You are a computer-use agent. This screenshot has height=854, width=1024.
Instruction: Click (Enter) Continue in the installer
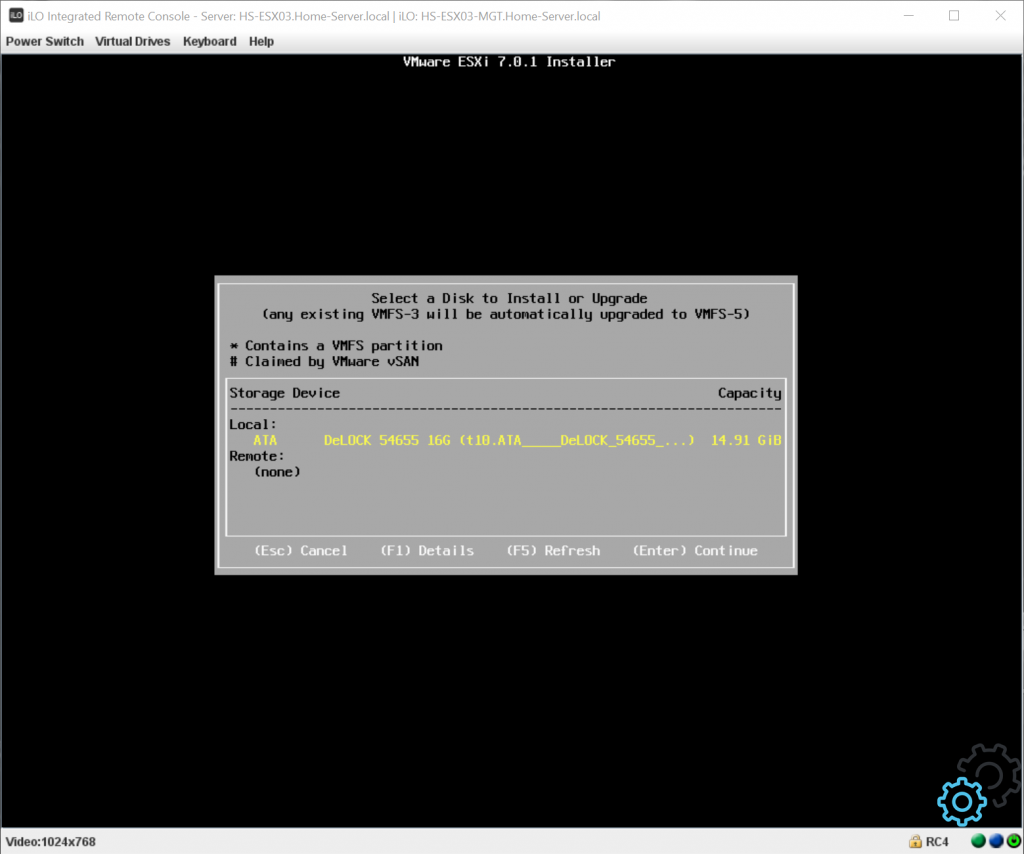695,550
